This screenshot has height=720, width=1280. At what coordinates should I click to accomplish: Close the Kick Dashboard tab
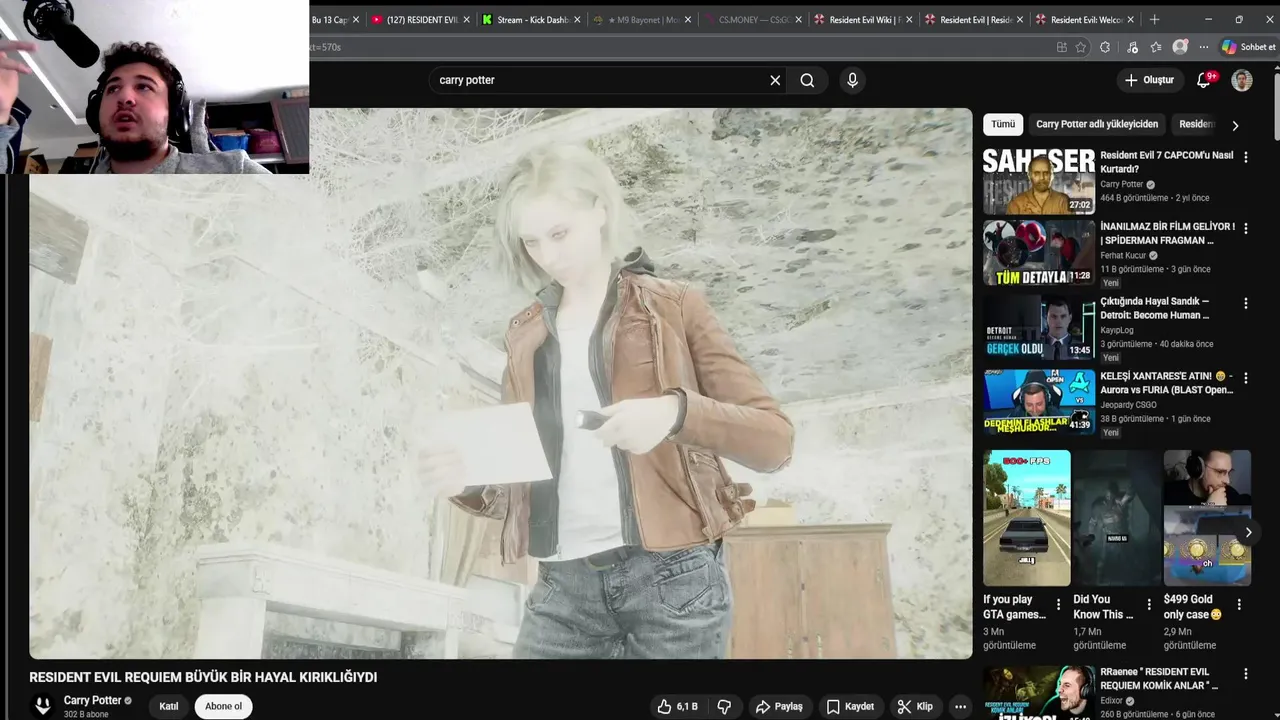pyautogui.click(x=577, y=20)
